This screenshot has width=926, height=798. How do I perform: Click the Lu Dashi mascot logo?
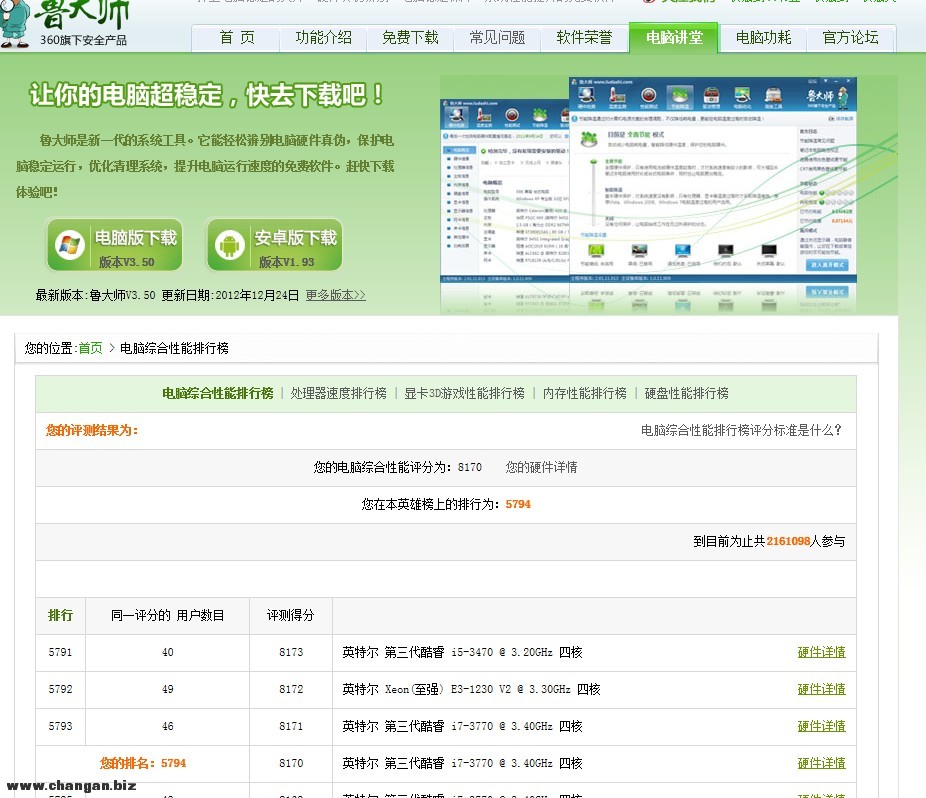[x=14, y=24]
